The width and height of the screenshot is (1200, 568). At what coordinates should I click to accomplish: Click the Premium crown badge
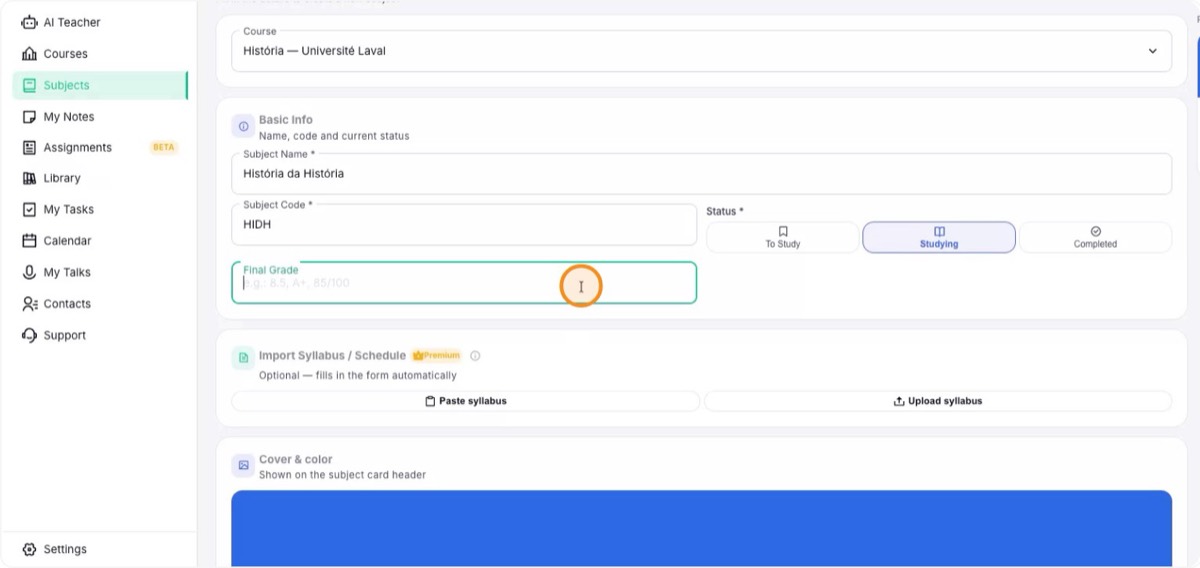436,355
